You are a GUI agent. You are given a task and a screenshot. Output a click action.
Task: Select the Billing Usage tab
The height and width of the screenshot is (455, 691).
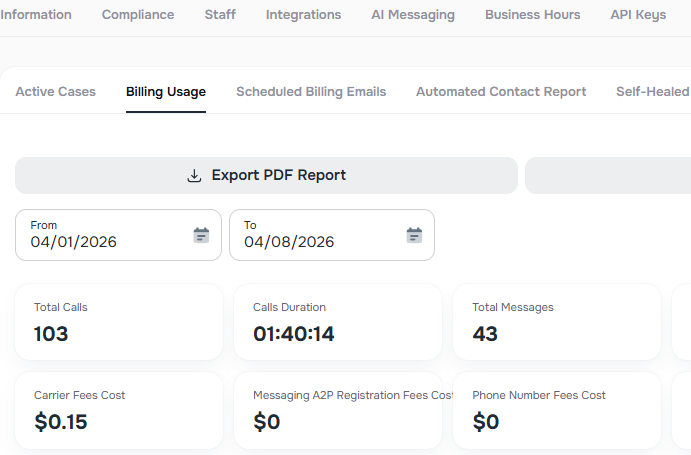pos(166,92)
